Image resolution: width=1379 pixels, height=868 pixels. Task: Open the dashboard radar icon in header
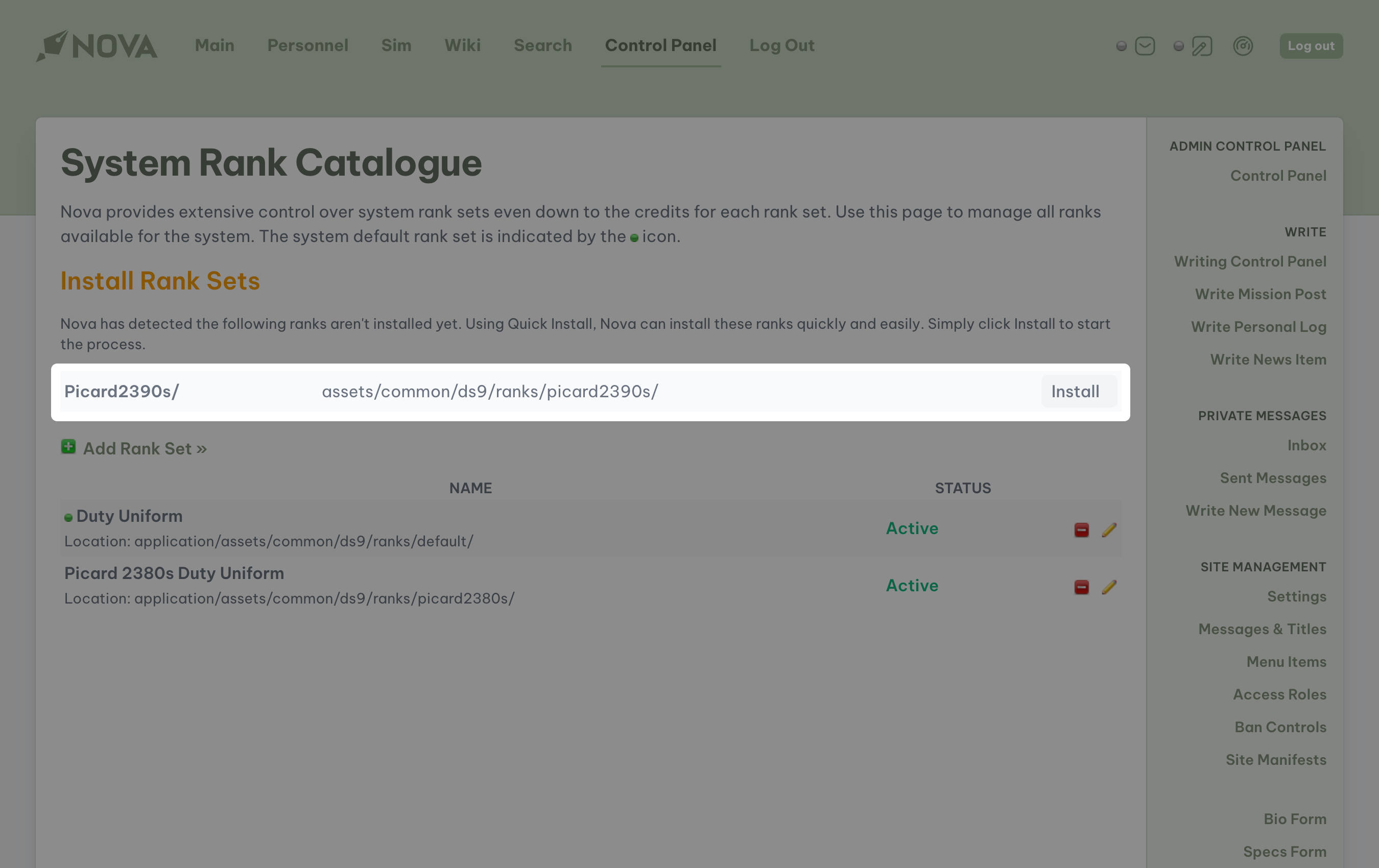click(x=1243, y=46)
